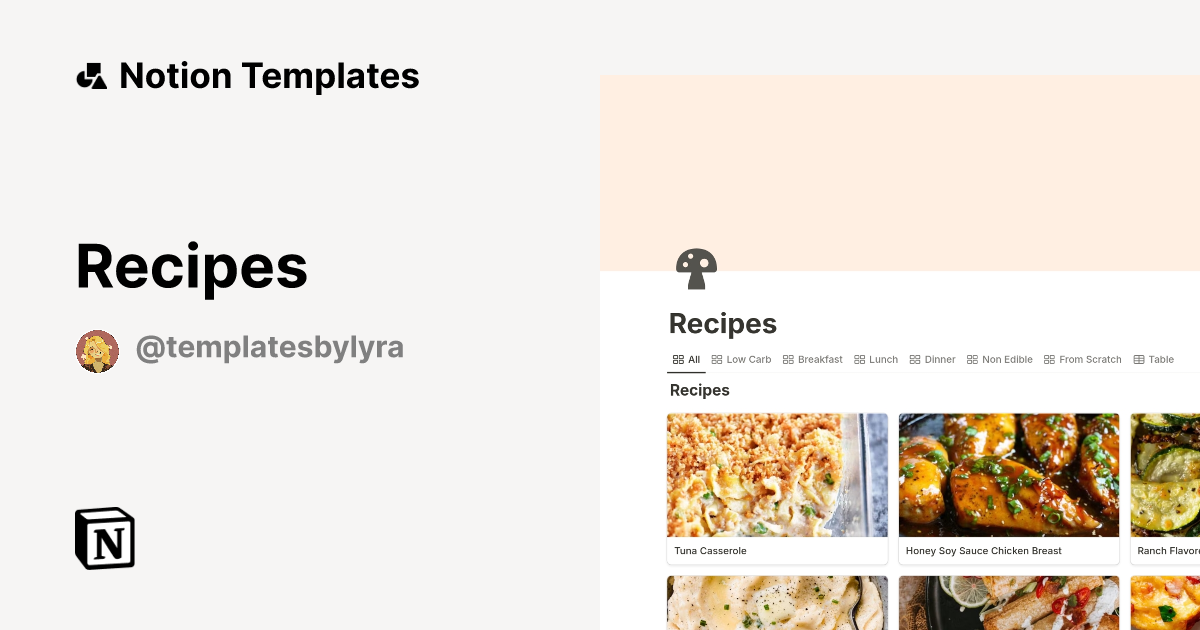Open the Tuna Casserole recipe card

(777, 489)
